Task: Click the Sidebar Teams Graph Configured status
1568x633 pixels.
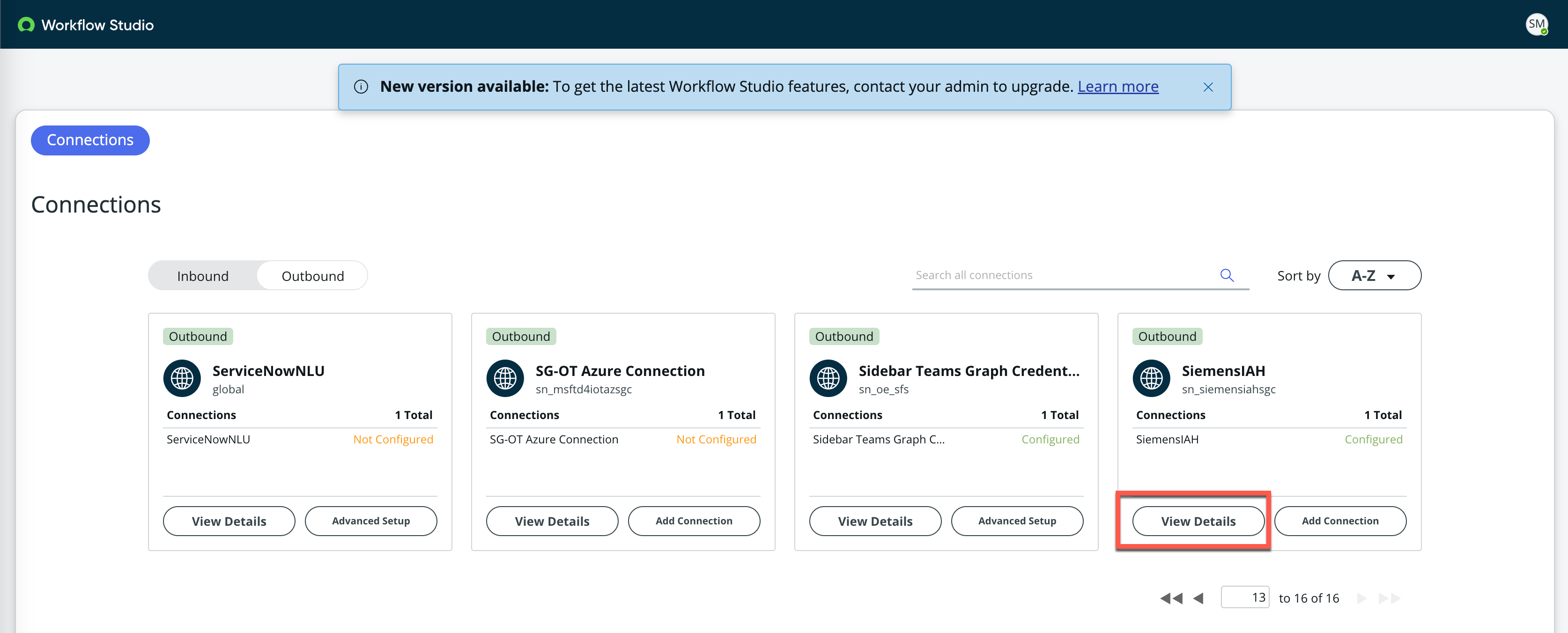Action: click(1050, 440)
